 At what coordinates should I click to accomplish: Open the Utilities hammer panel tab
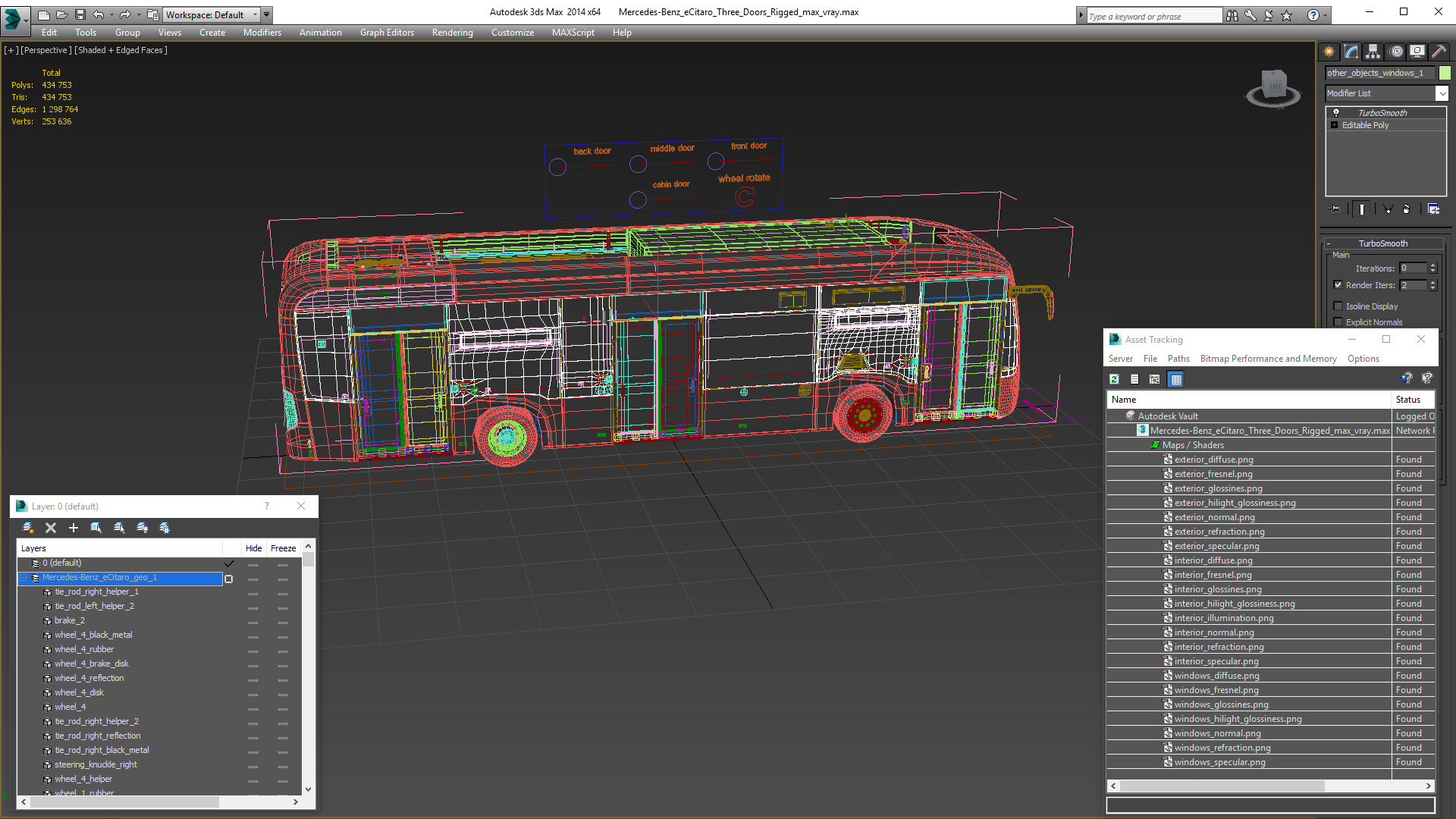pos(1439,52)
